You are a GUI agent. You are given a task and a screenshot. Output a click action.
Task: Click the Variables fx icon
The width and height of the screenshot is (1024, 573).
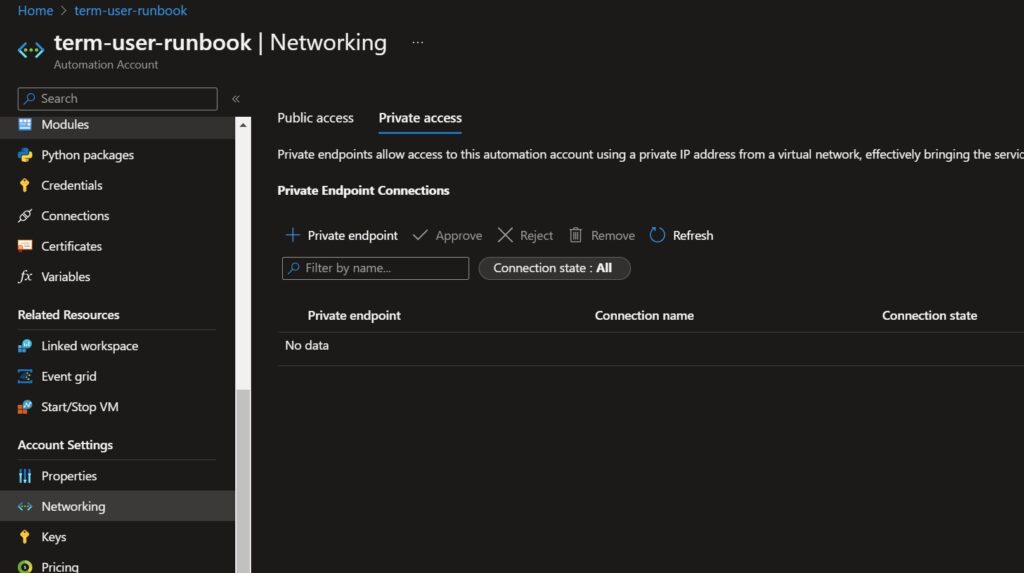[25, 276]
